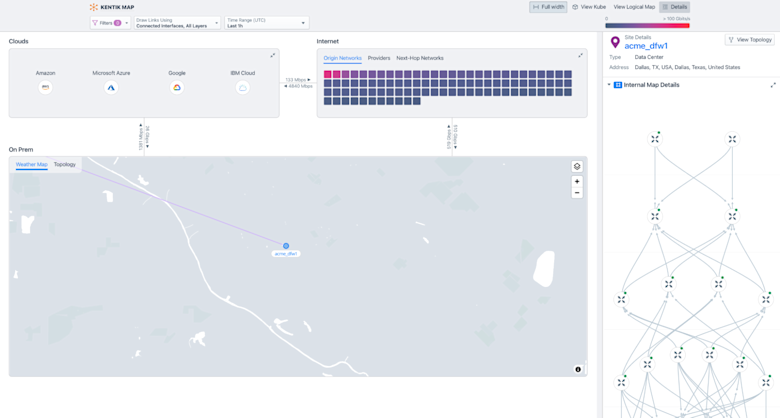Select the IBM Cloud icon
Screen dimensions: 780x418
pos(243,88)
